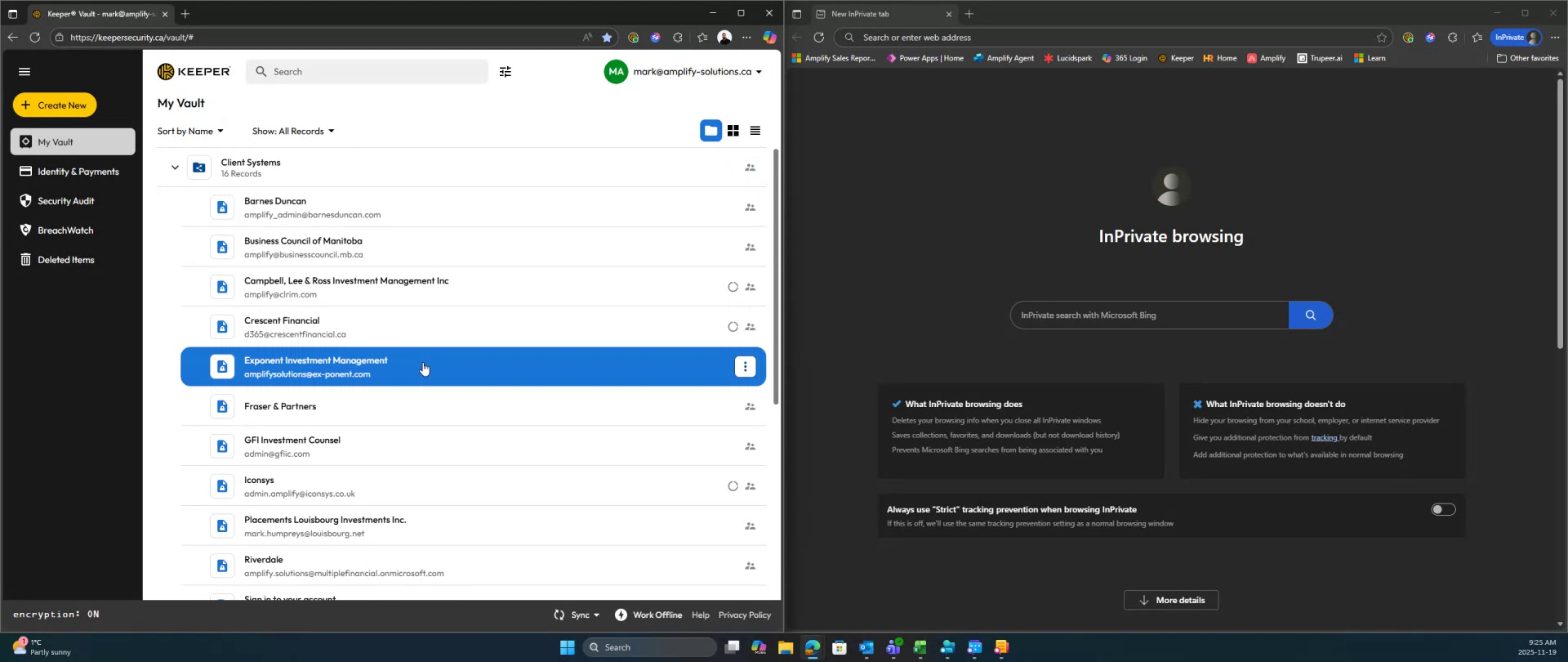The image size is (1568, 662).
Task: Open My Vault in the sidebar
Action: tap(73, 142)
